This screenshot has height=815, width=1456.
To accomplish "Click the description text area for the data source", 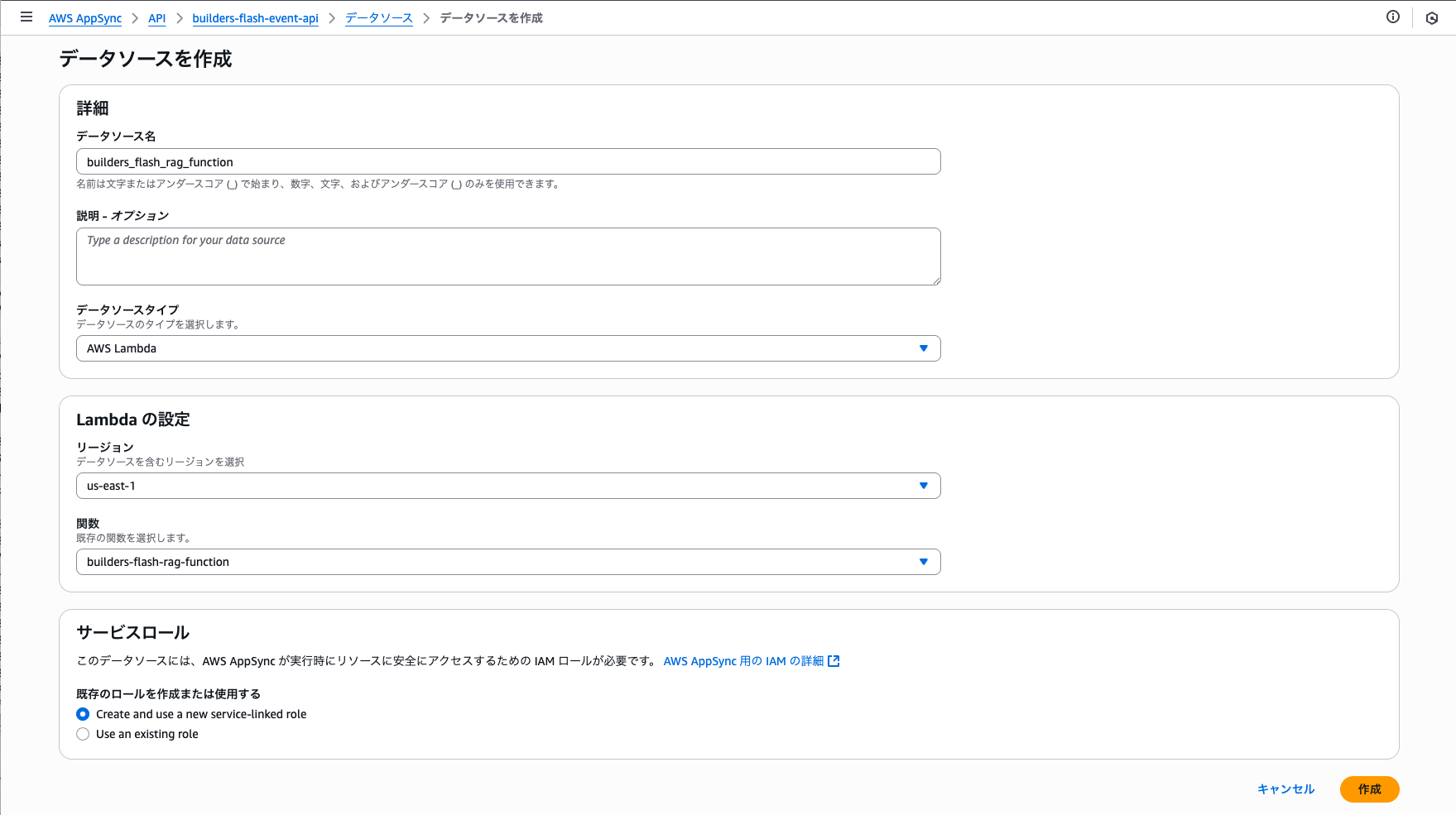I will click(507, 256).
